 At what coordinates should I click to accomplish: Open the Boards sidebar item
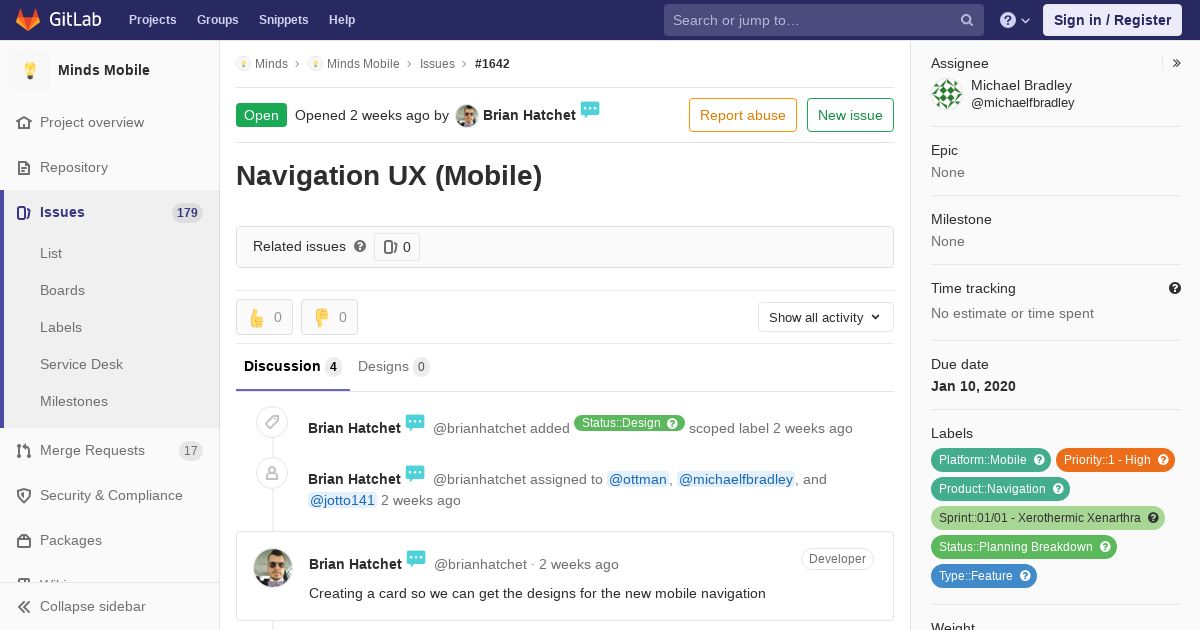tap(62, 290)
